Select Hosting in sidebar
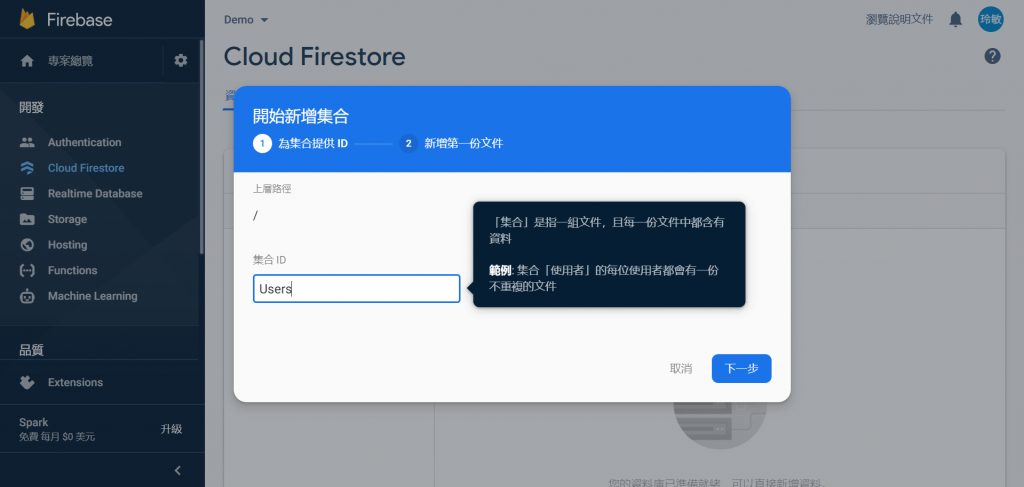Viewport: 1024px width, 487px height. (67, 245)
